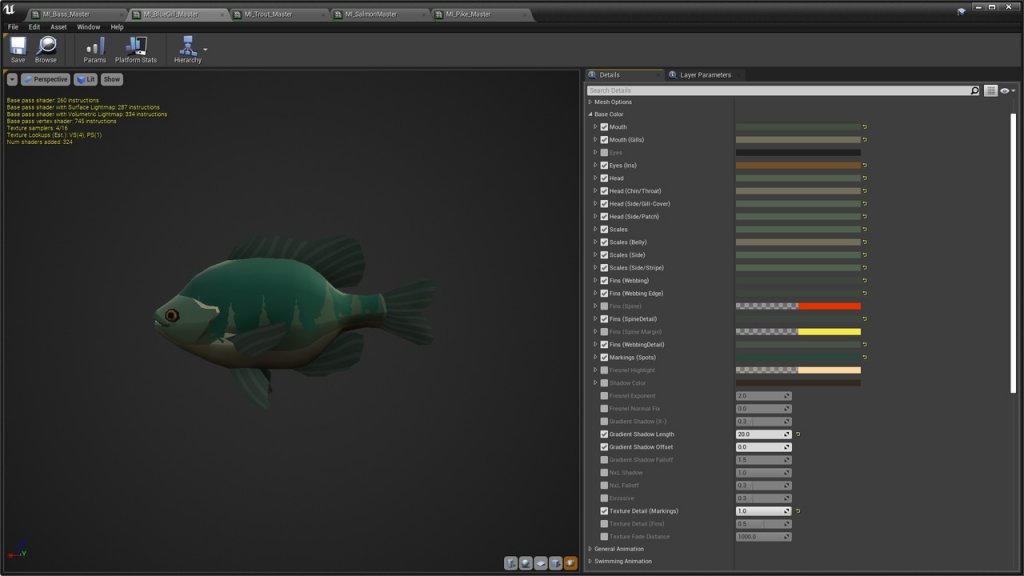
Task: Expand the Mouth (Gills) color row
Action: (x=596, y=140)
